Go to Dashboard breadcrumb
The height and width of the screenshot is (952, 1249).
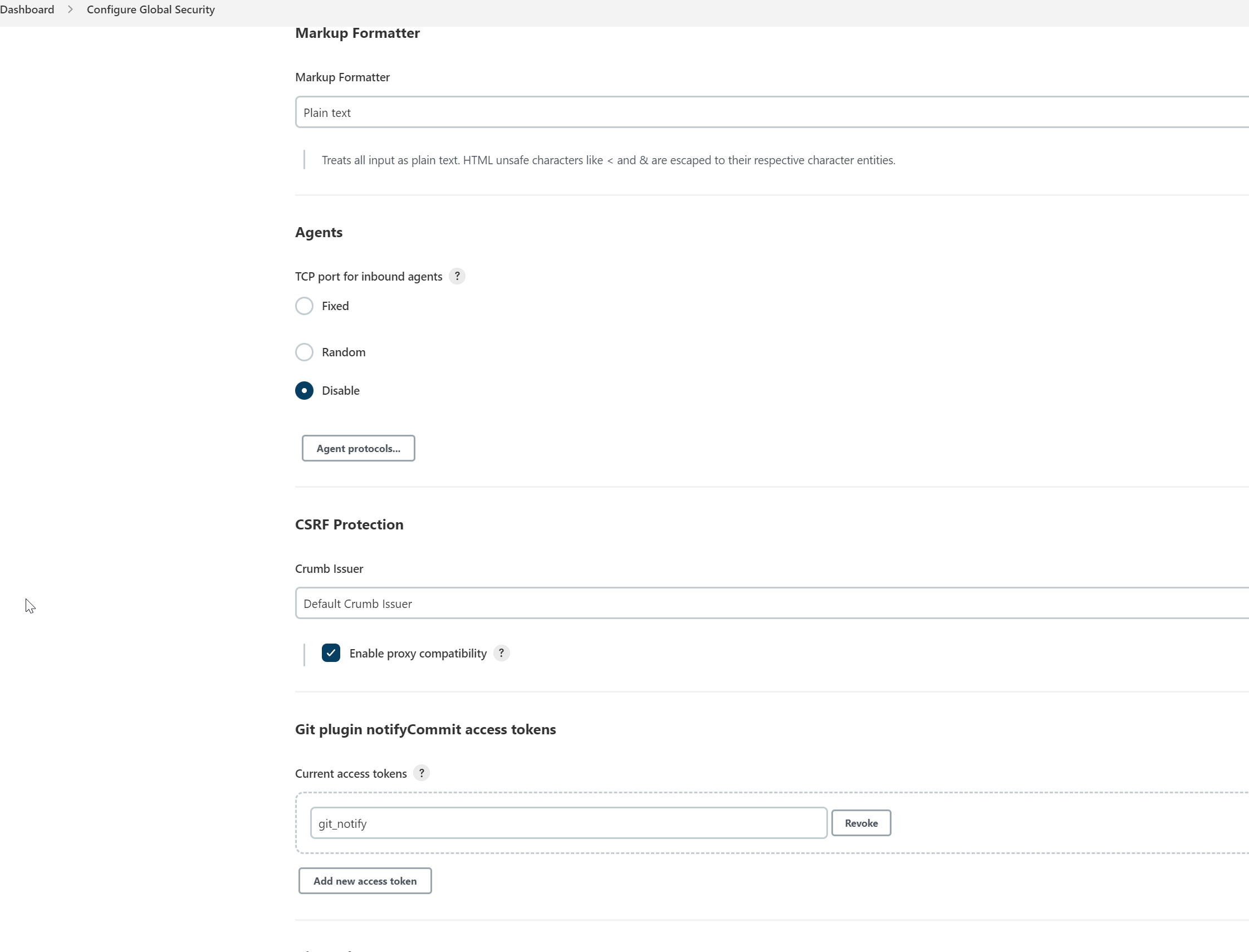point(27,9)
